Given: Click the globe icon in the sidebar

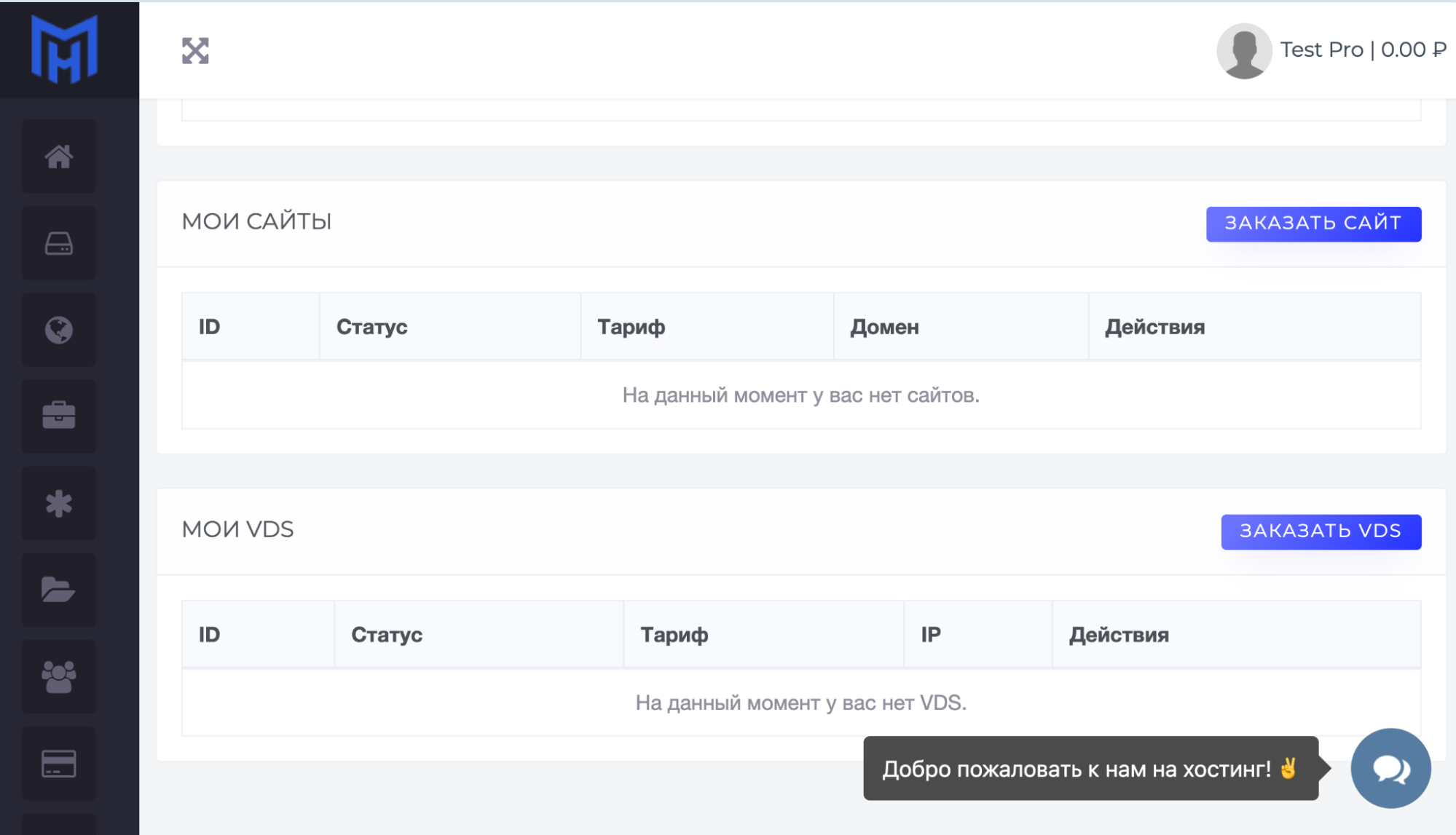Looking at the screenshot, I should [59, 331].
